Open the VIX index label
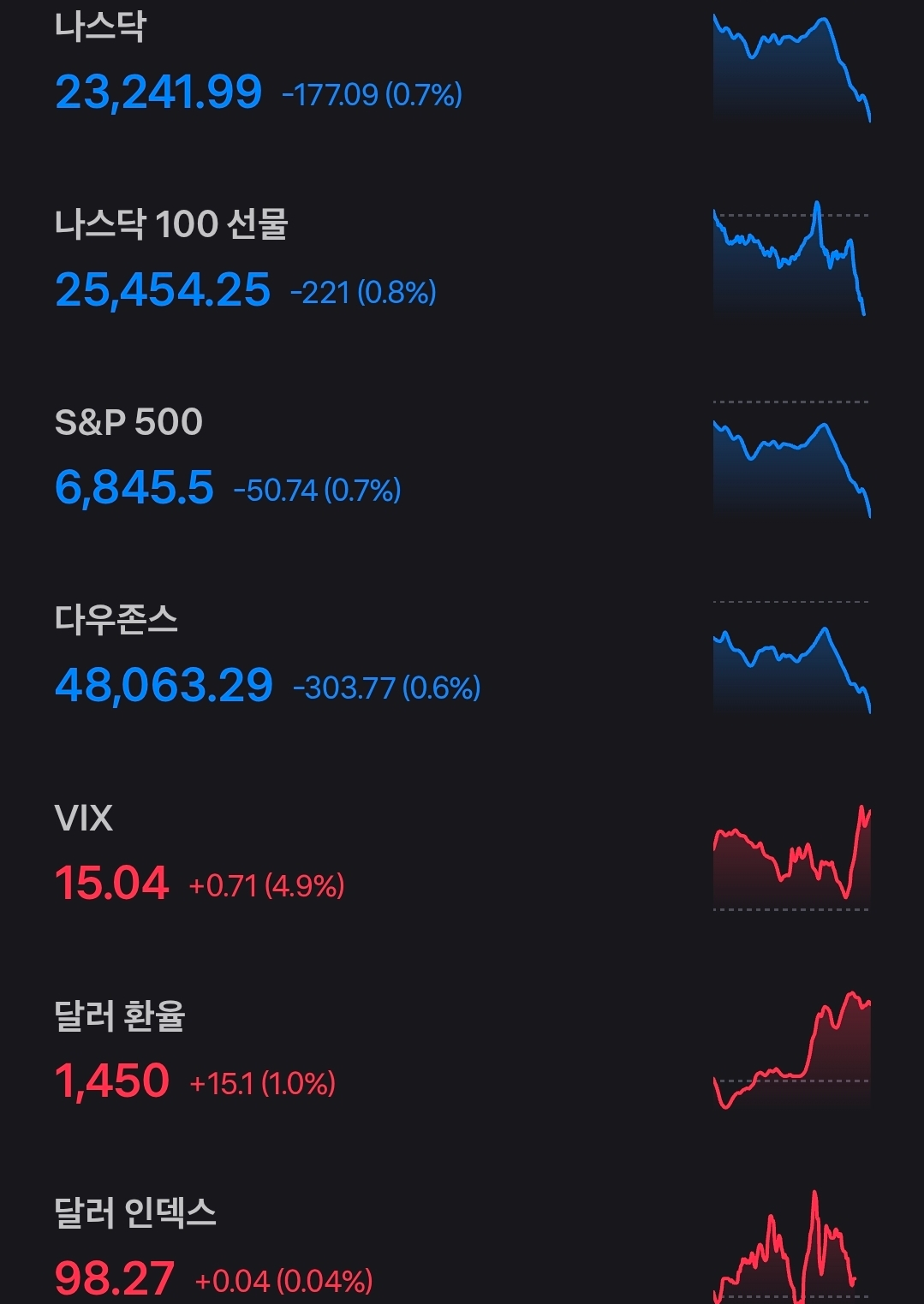 point(84,819)
